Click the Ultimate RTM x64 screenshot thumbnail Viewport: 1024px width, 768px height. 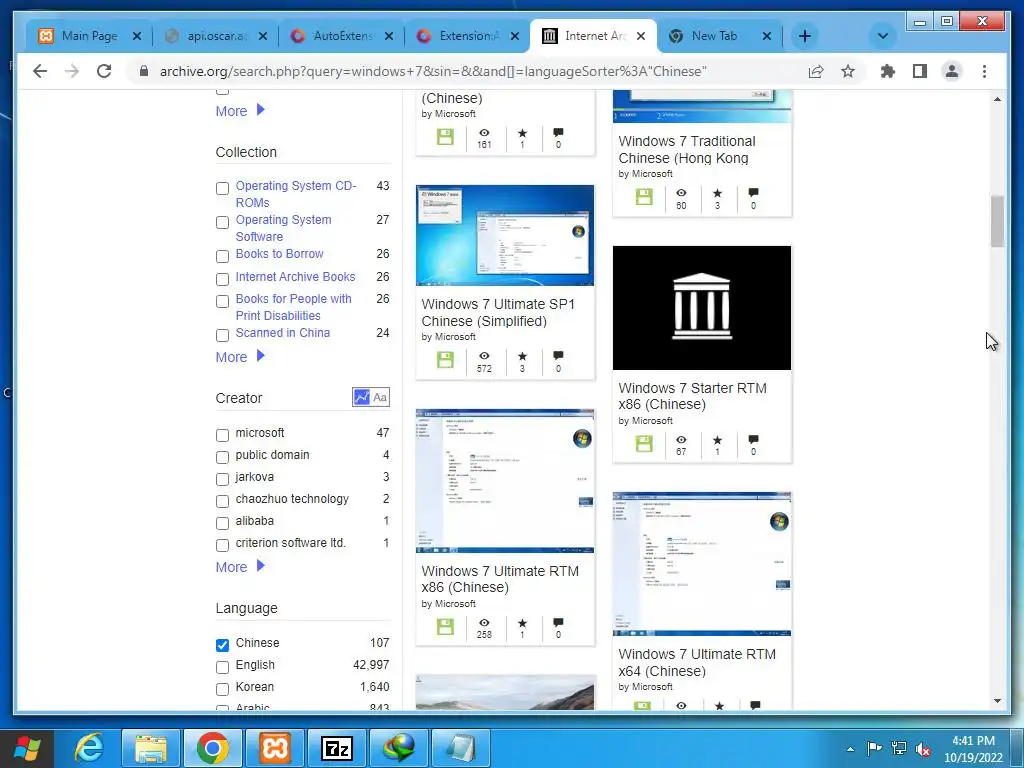pyautogui.click(x=701, y=564)
